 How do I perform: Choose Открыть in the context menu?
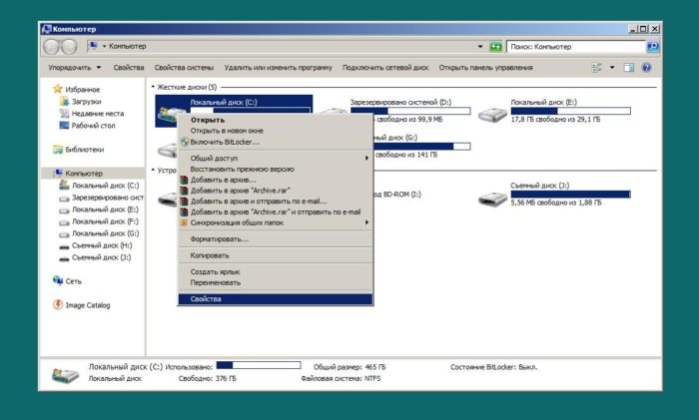pyautogui.click(x=275, y=120)
